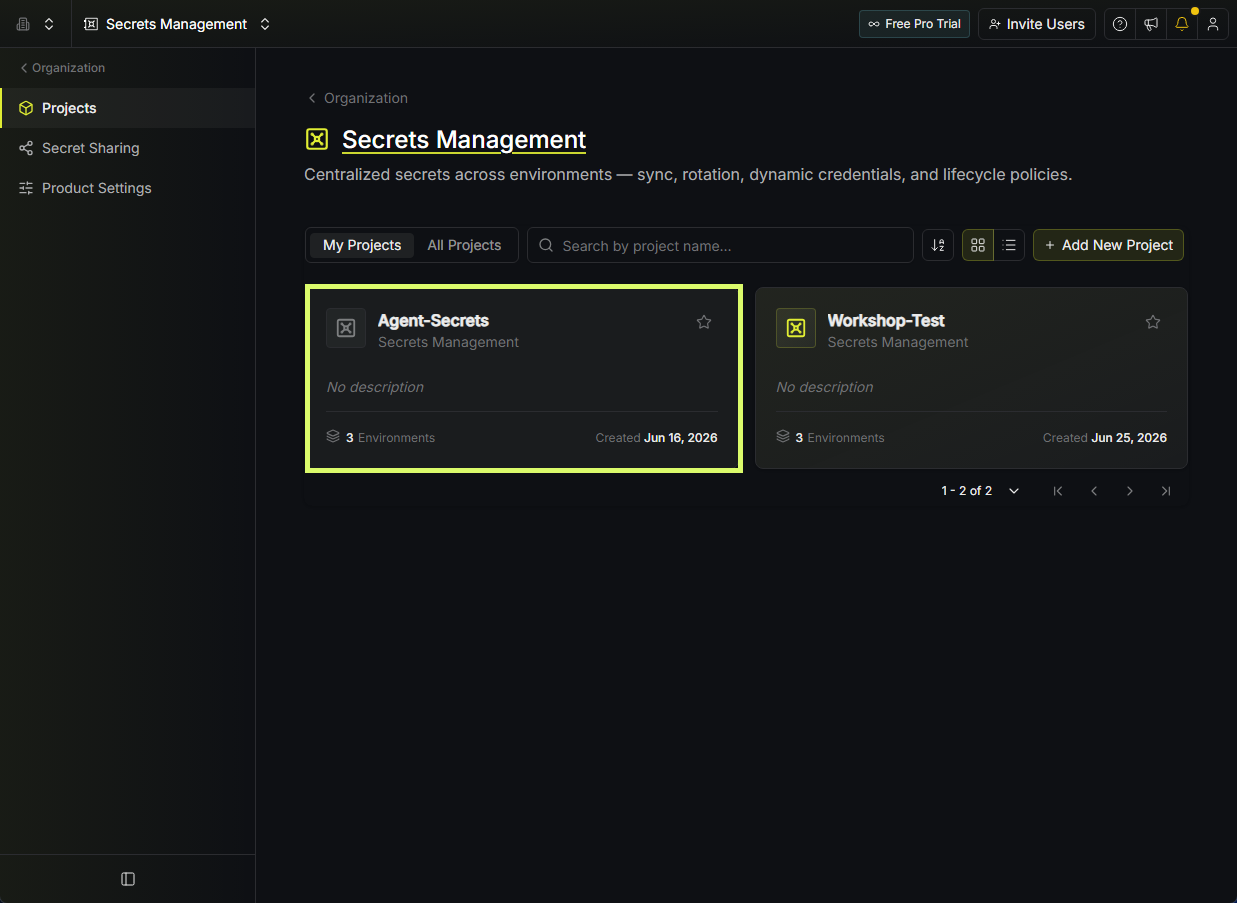
Task: Click the Agent-Secrets environments layers icon
Action: (333, 437)
